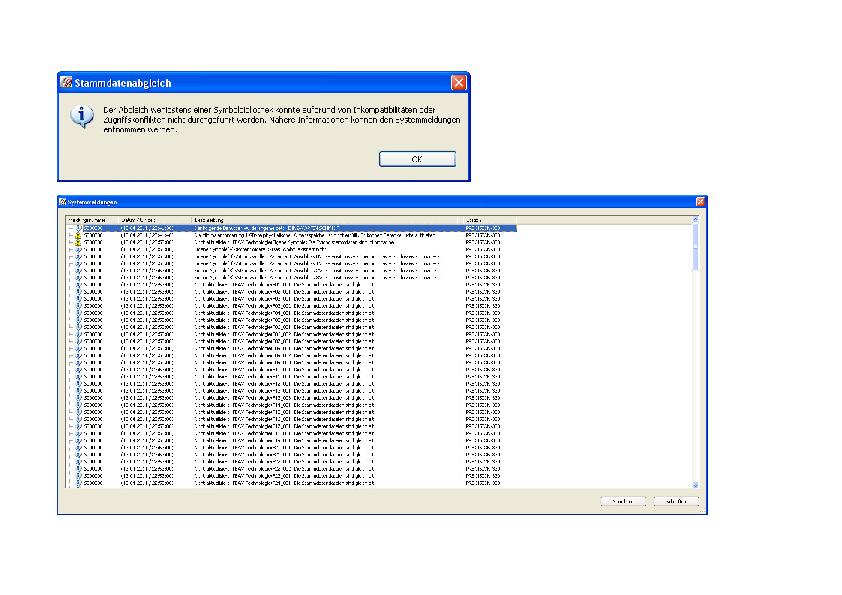Confirm the Stammdatenabgleich dialog with OK
This screenshot has height=595, width=842.
coord(417,159)
